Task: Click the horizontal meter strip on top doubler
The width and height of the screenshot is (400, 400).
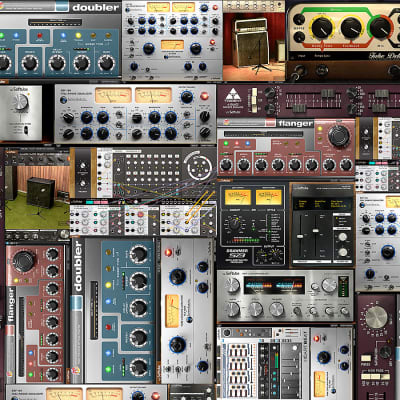Action: tap(55, 23)
